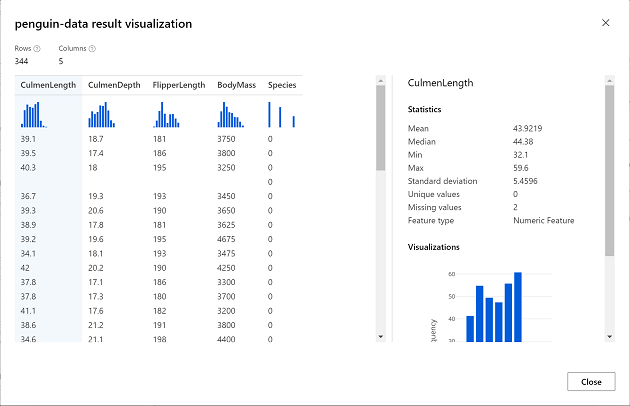The height and width of the screenshot is (406, 630).
Task: Click the CulmenDepth histogram thumbnail
Action: (102, 115)
